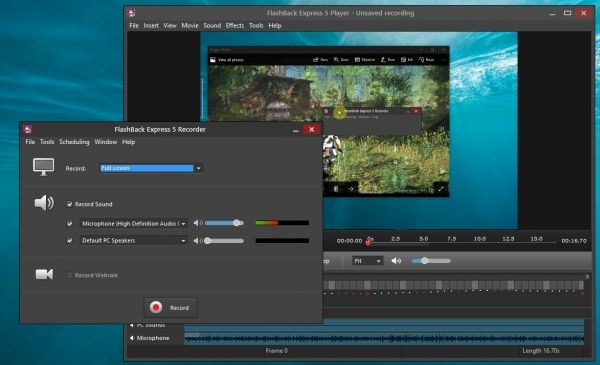This screenshot has width=600, height=365.
Task: Click the 5.0 mark on timeline ruler
Action: click(x=424, y=239)
